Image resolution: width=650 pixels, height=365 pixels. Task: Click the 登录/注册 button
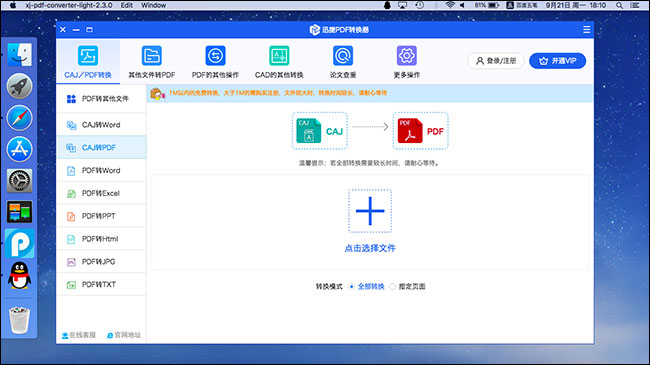coord(495,61)
